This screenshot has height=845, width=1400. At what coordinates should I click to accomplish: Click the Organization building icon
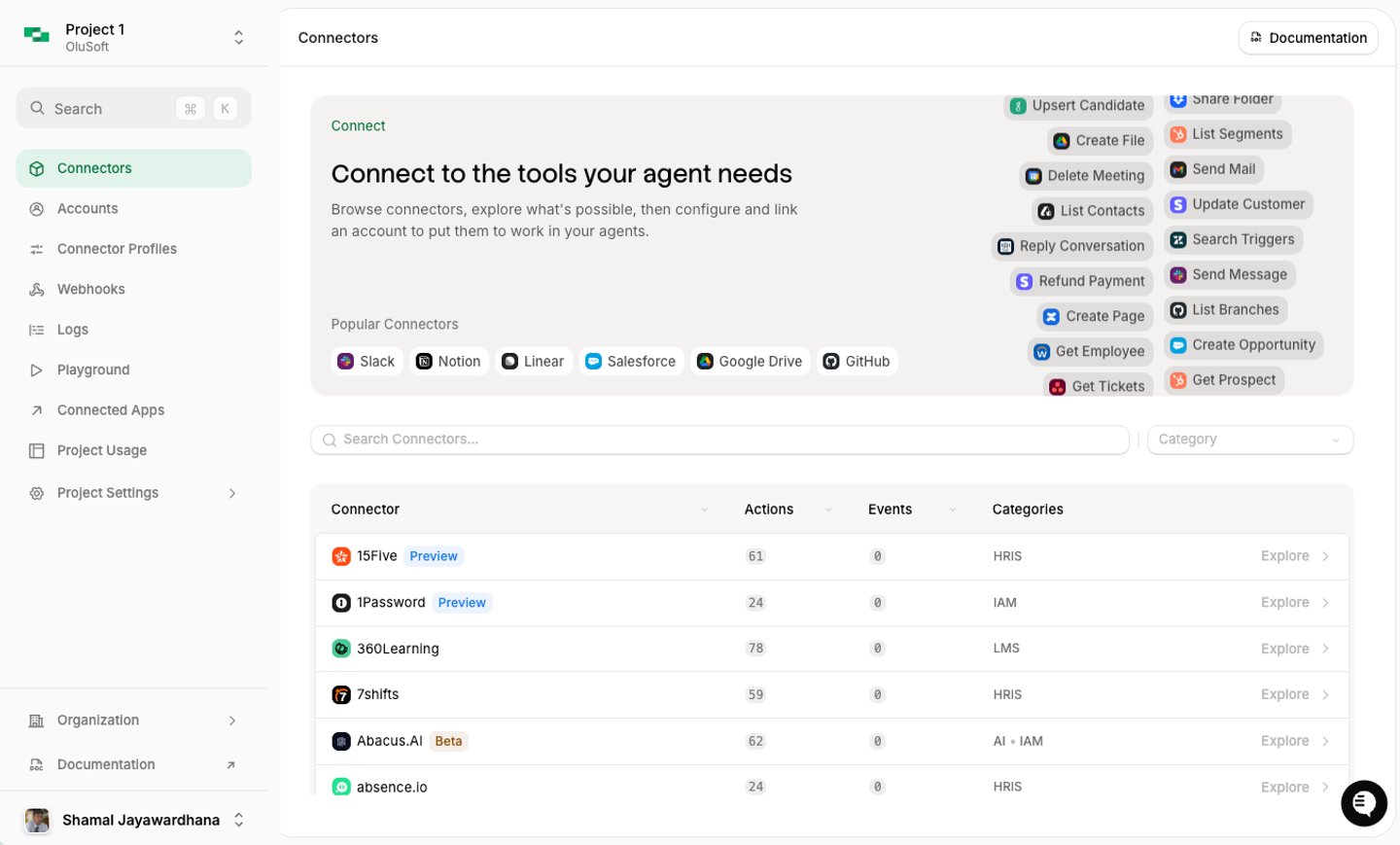coord(37,721)
